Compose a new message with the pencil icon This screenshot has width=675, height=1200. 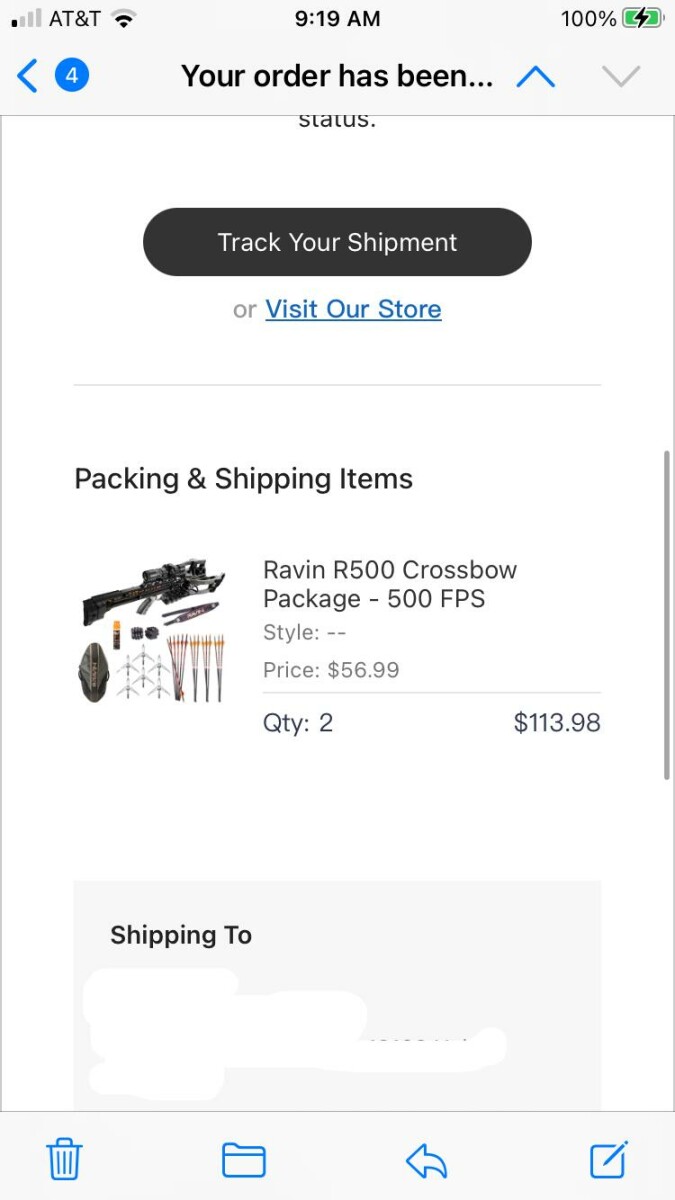[x=608, y=1160]
